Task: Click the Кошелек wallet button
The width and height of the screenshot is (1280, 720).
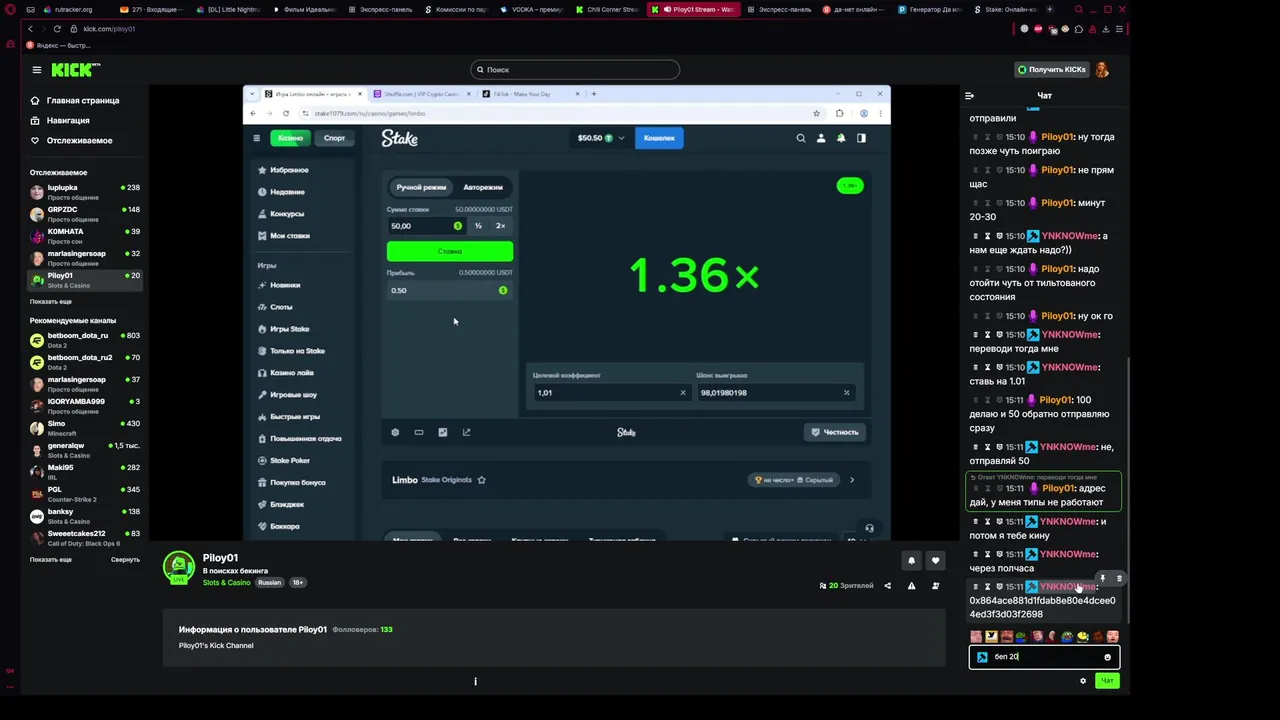Action: 659,138
